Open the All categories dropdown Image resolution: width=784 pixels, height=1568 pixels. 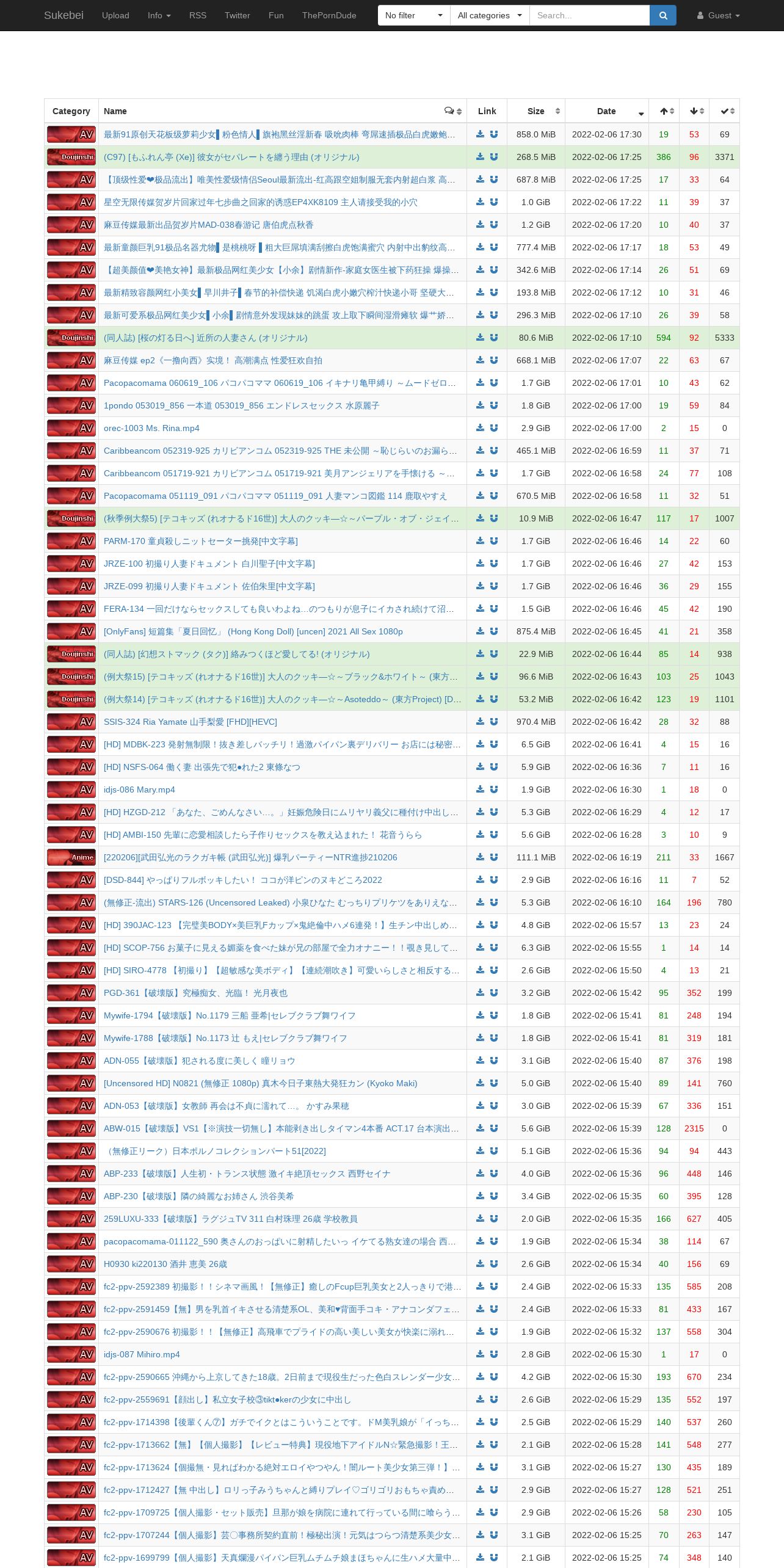tap(490, 15)
